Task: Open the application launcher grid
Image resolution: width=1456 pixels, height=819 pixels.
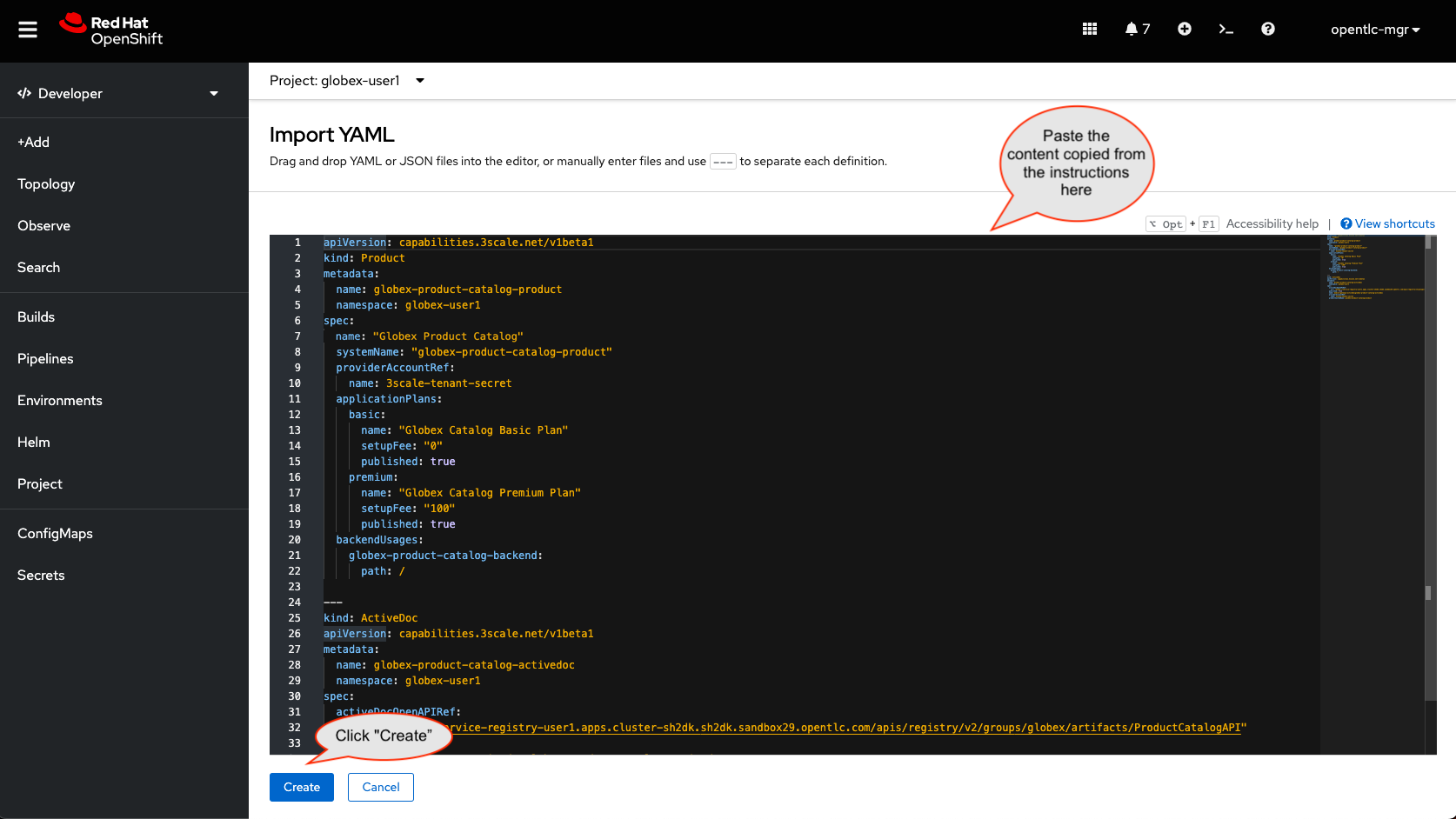Action: 1089,29
